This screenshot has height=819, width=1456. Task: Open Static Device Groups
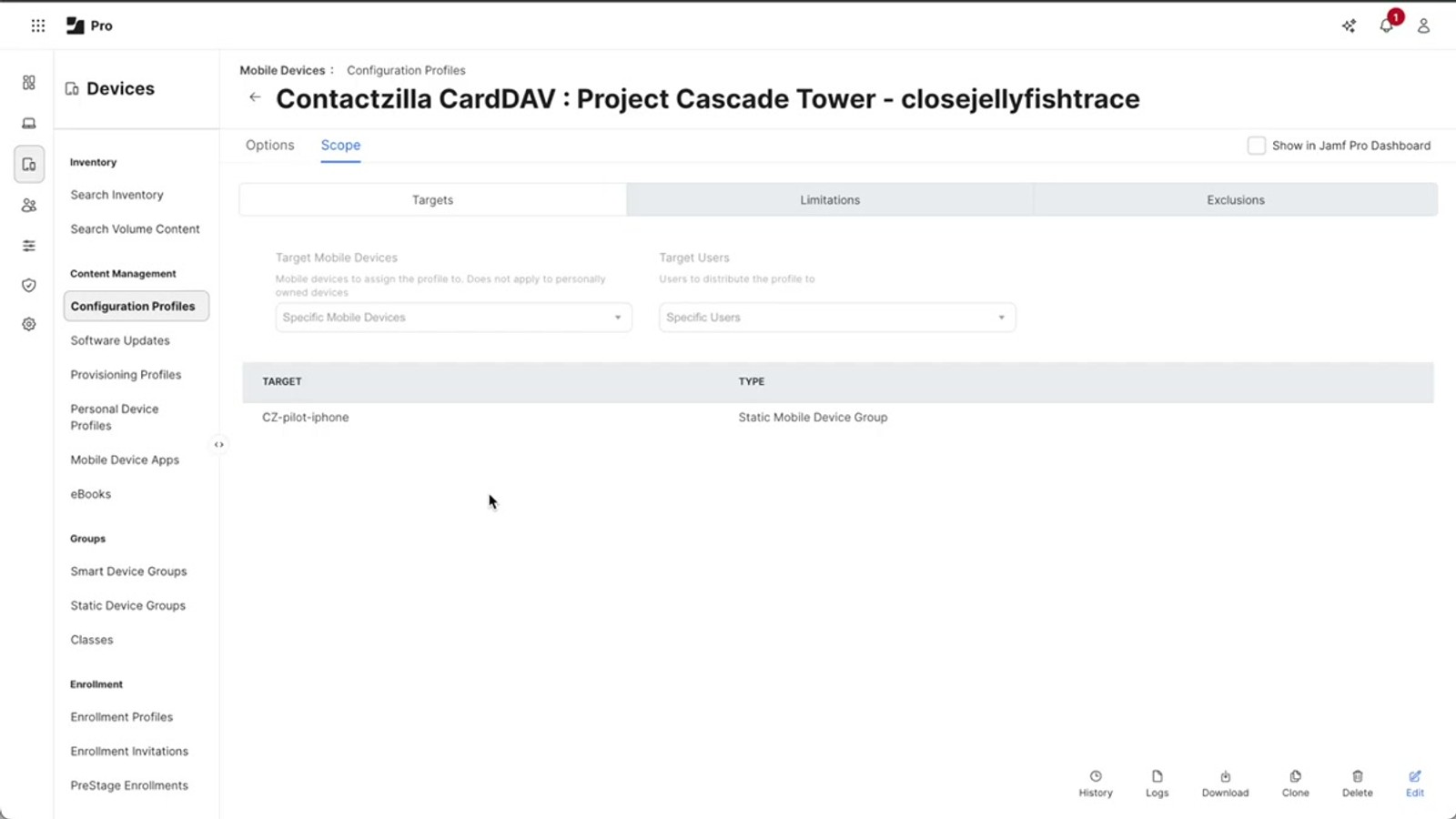[128, 606]
